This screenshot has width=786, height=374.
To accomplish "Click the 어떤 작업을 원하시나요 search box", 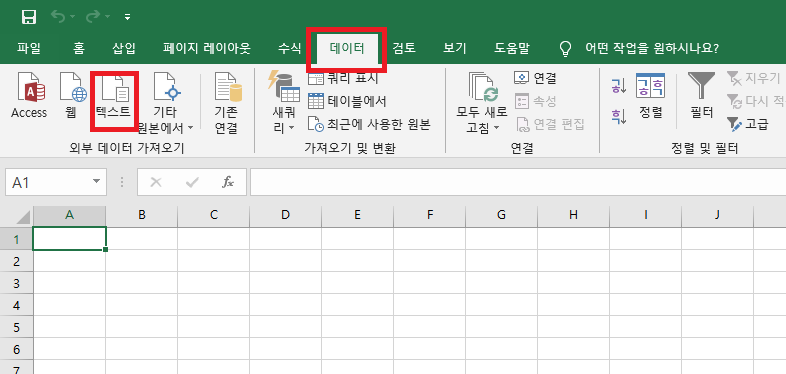I will pyautogui.click(x=652, y=48).
